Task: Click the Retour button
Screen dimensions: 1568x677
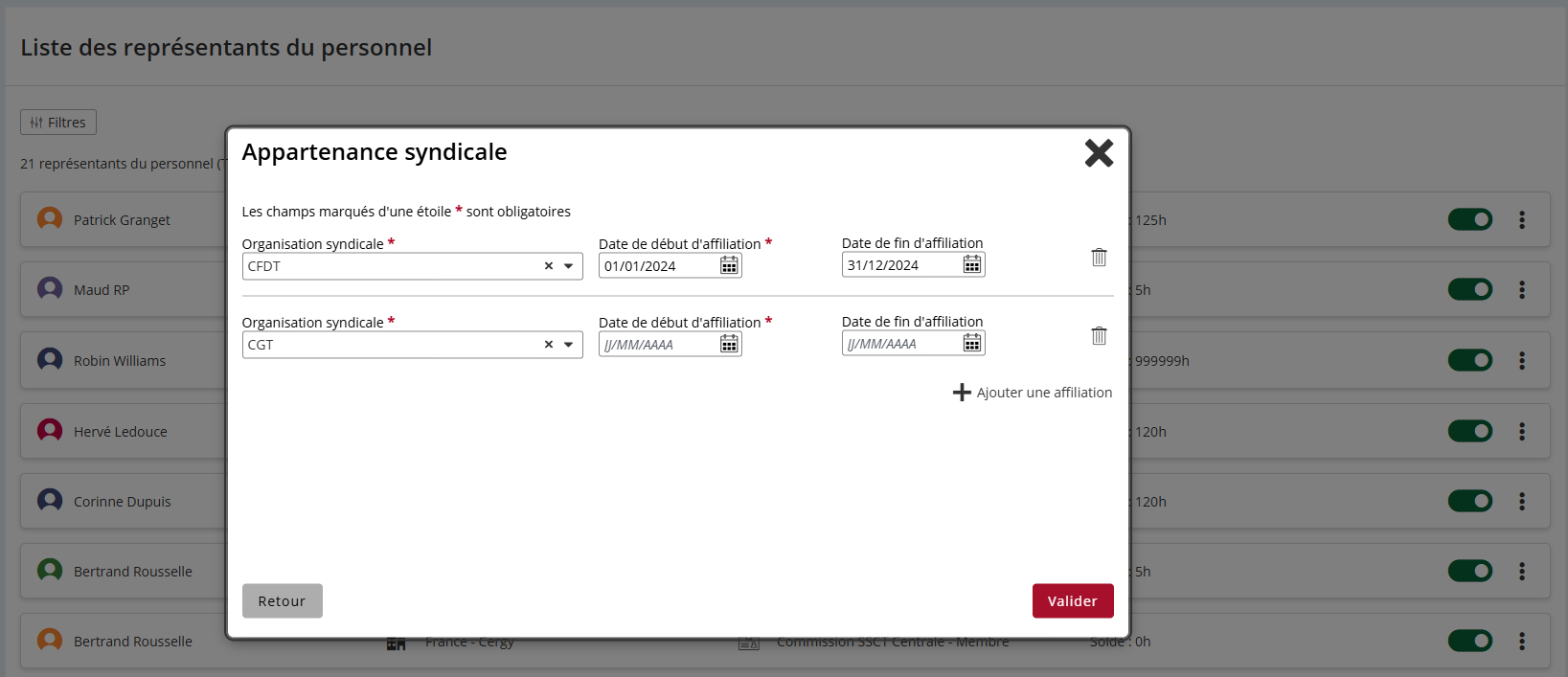Action: point(282,600)
